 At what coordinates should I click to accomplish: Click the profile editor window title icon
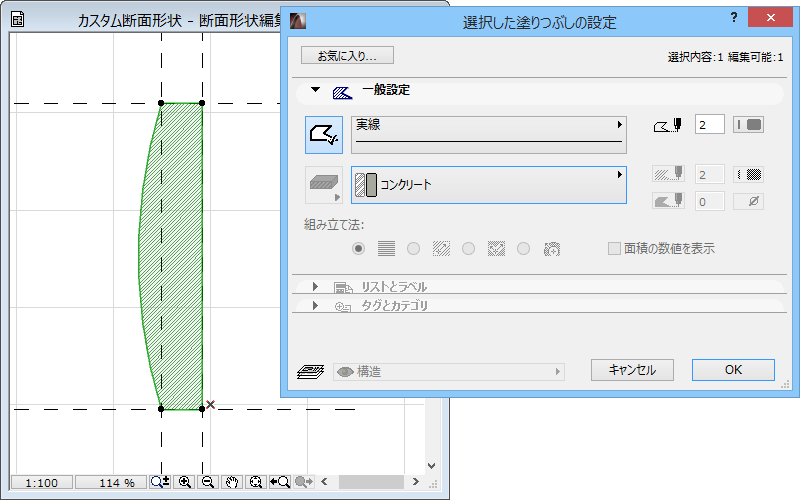click(18, 19)
